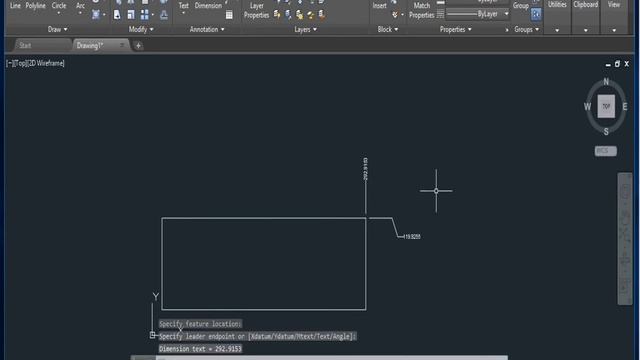Click the hatch icon in the Draw panel

pos(96,15)
